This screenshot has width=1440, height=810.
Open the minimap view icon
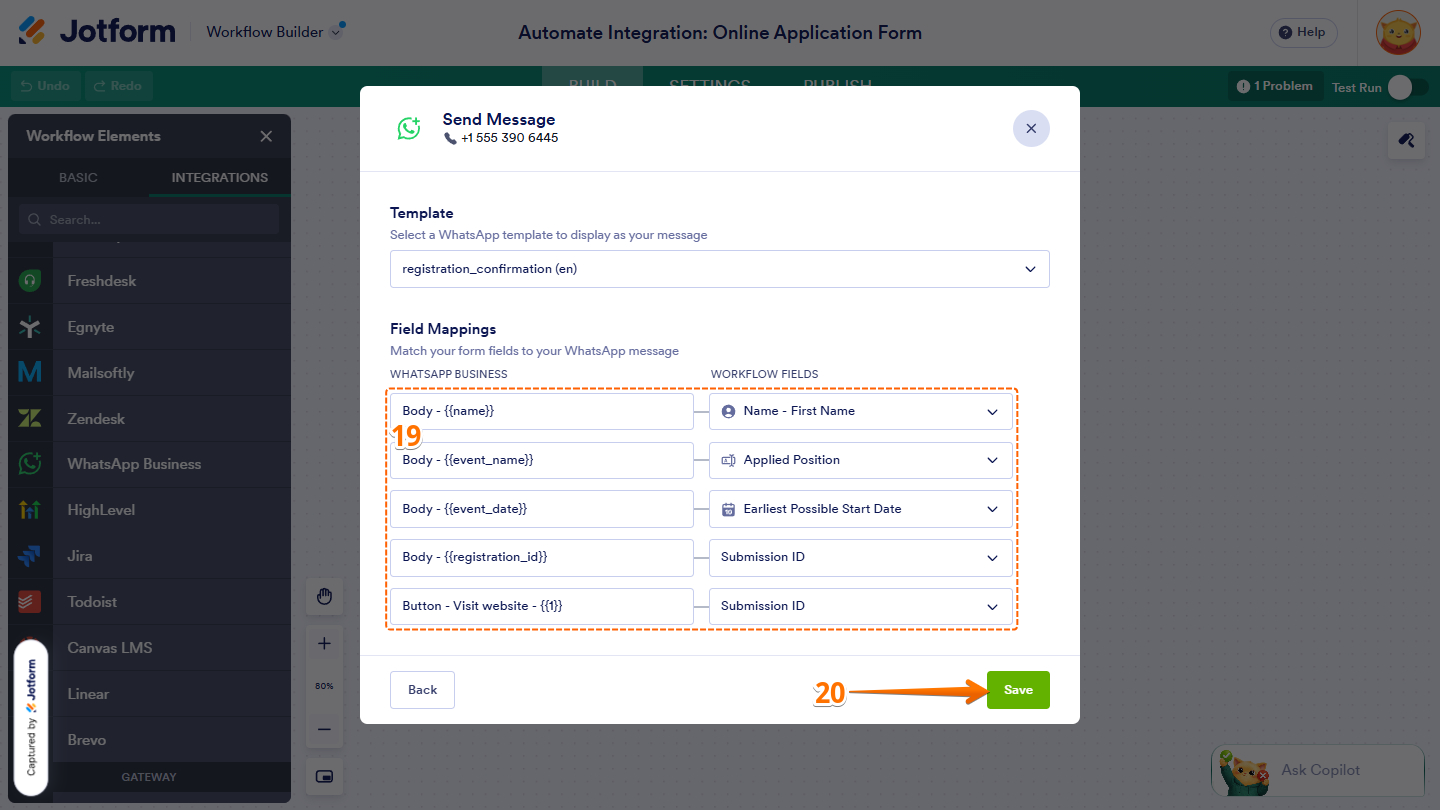point(324,776)
